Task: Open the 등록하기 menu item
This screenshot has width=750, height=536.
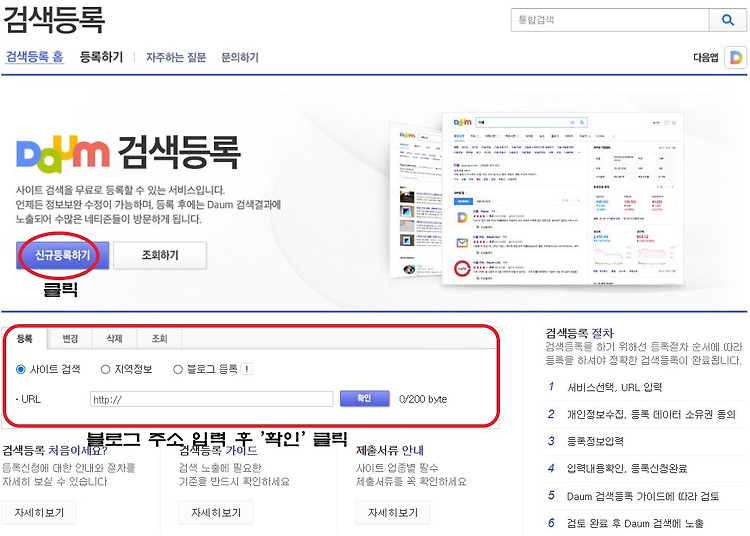Action: [101, 57]
